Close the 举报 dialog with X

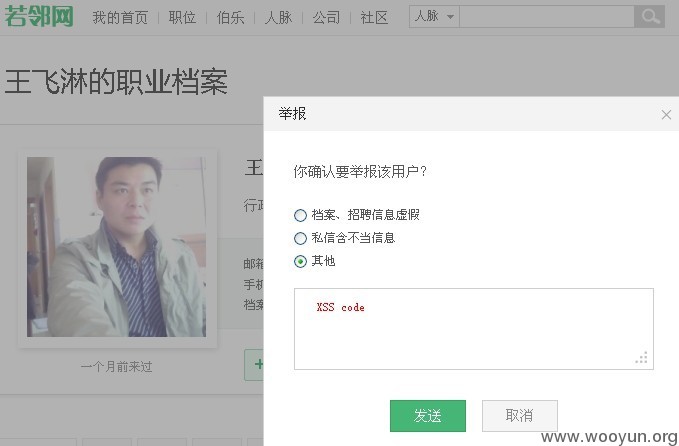[666, 115]
